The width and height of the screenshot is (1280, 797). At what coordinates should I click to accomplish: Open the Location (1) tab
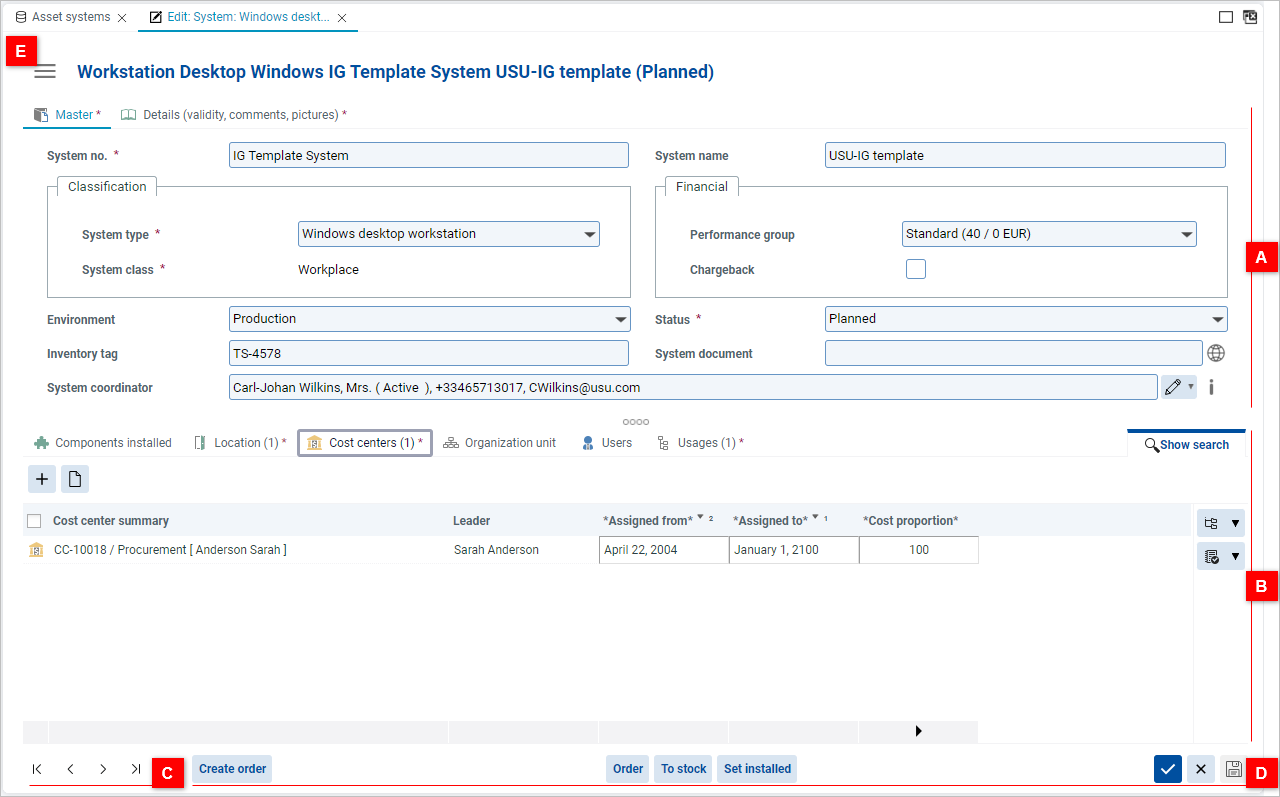coord(240,443)
